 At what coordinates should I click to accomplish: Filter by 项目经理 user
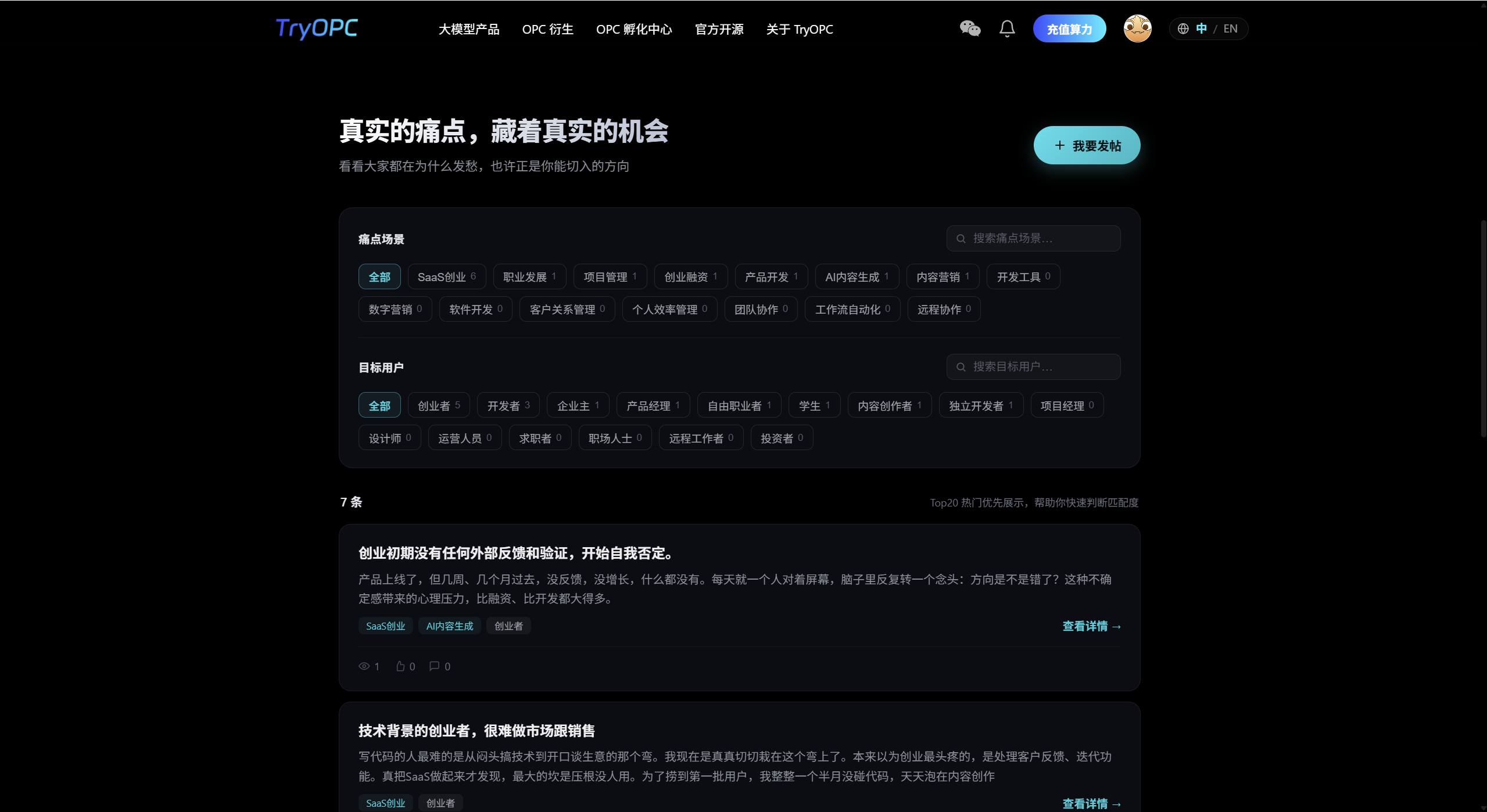(x=1067, y=405)
